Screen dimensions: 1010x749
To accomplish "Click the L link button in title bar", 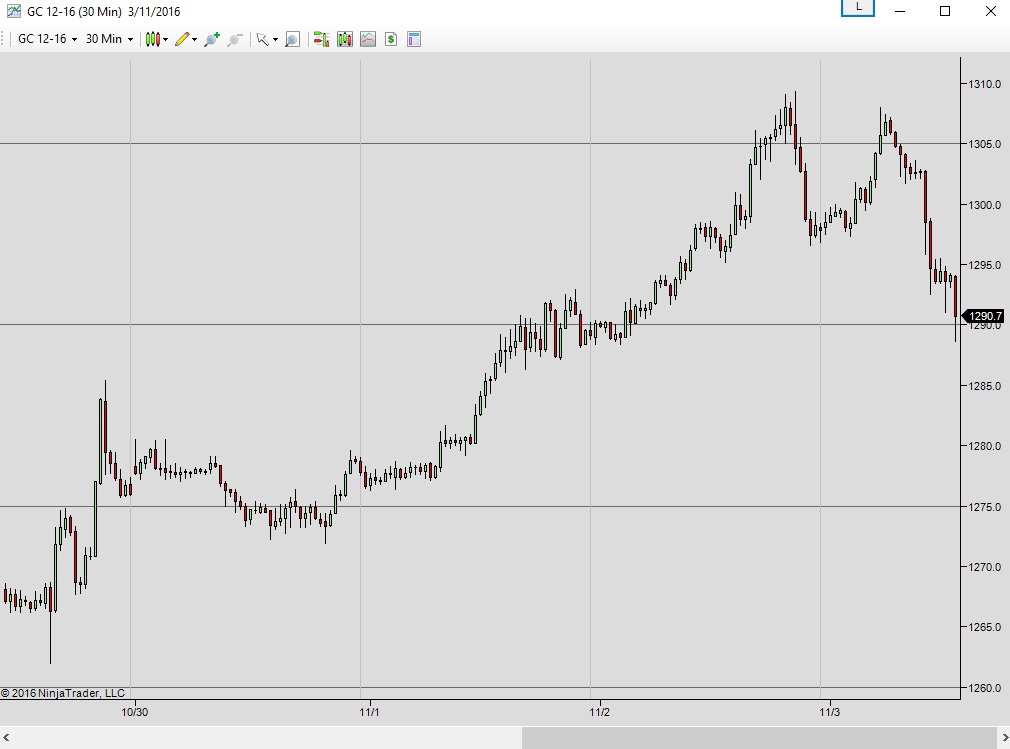I will [858, 8].
